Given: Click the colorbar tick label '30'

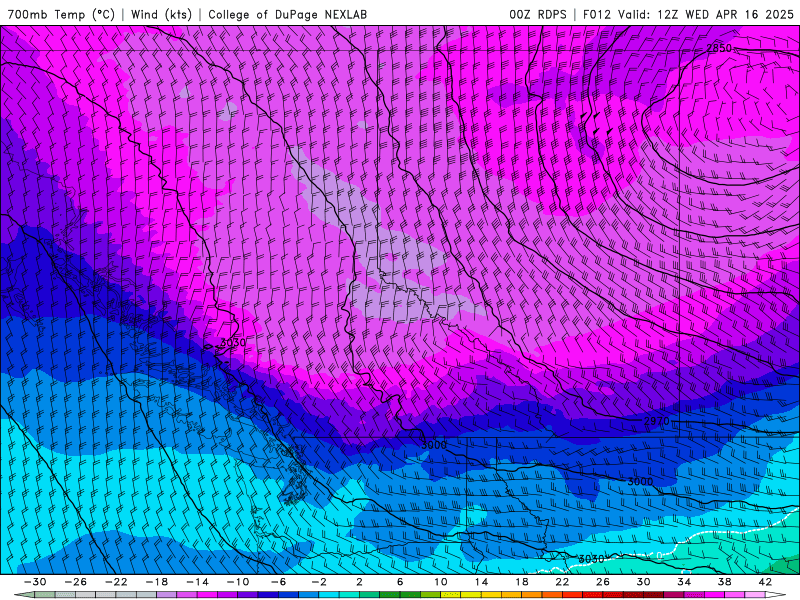Looking at the screenshot, I should click(643, 582).
